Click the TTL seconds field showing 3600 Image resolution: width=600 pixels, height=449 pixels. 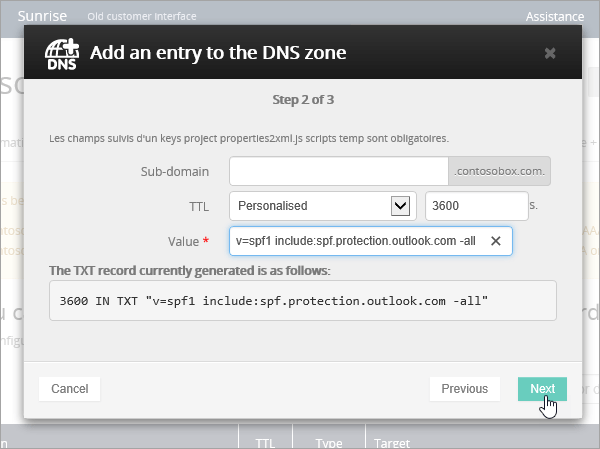[x=473, y=206]
